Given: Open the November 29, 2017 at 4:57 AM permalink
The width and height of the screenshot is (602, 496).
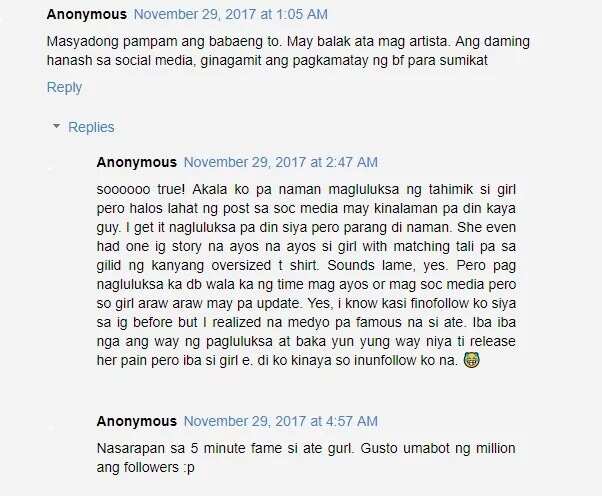Looking at the screenshot, I should 281,421.
